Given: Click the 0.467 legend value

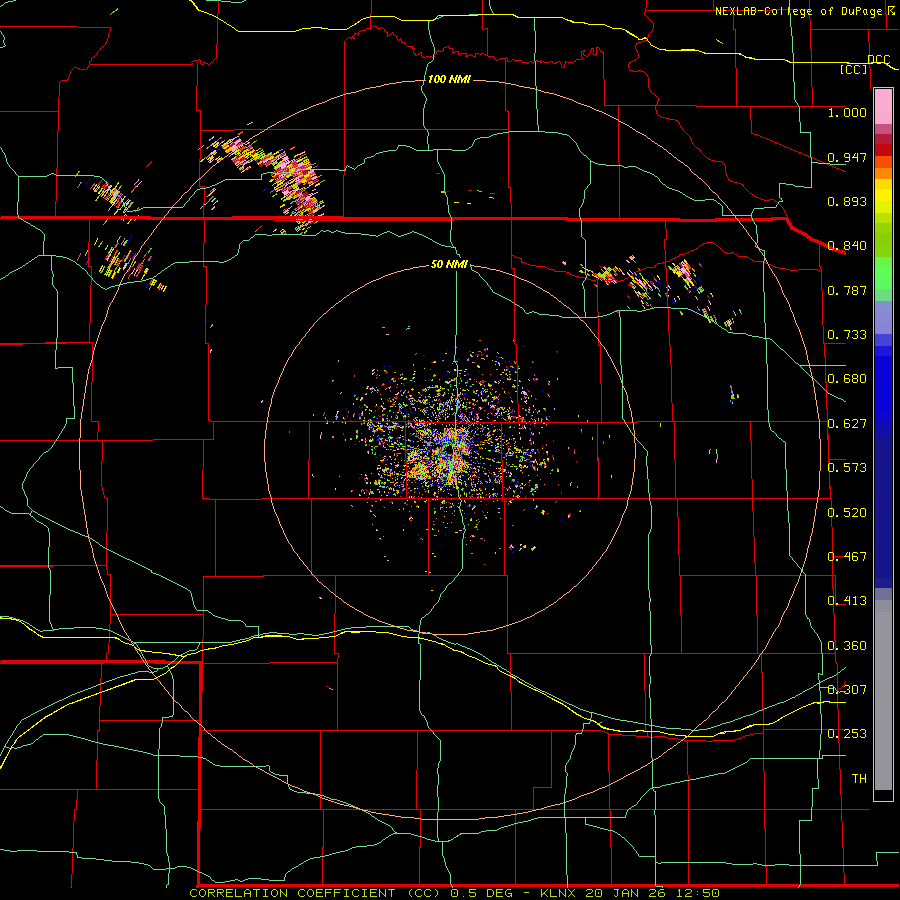Looking at the screenshot, I should pos(847,557).
